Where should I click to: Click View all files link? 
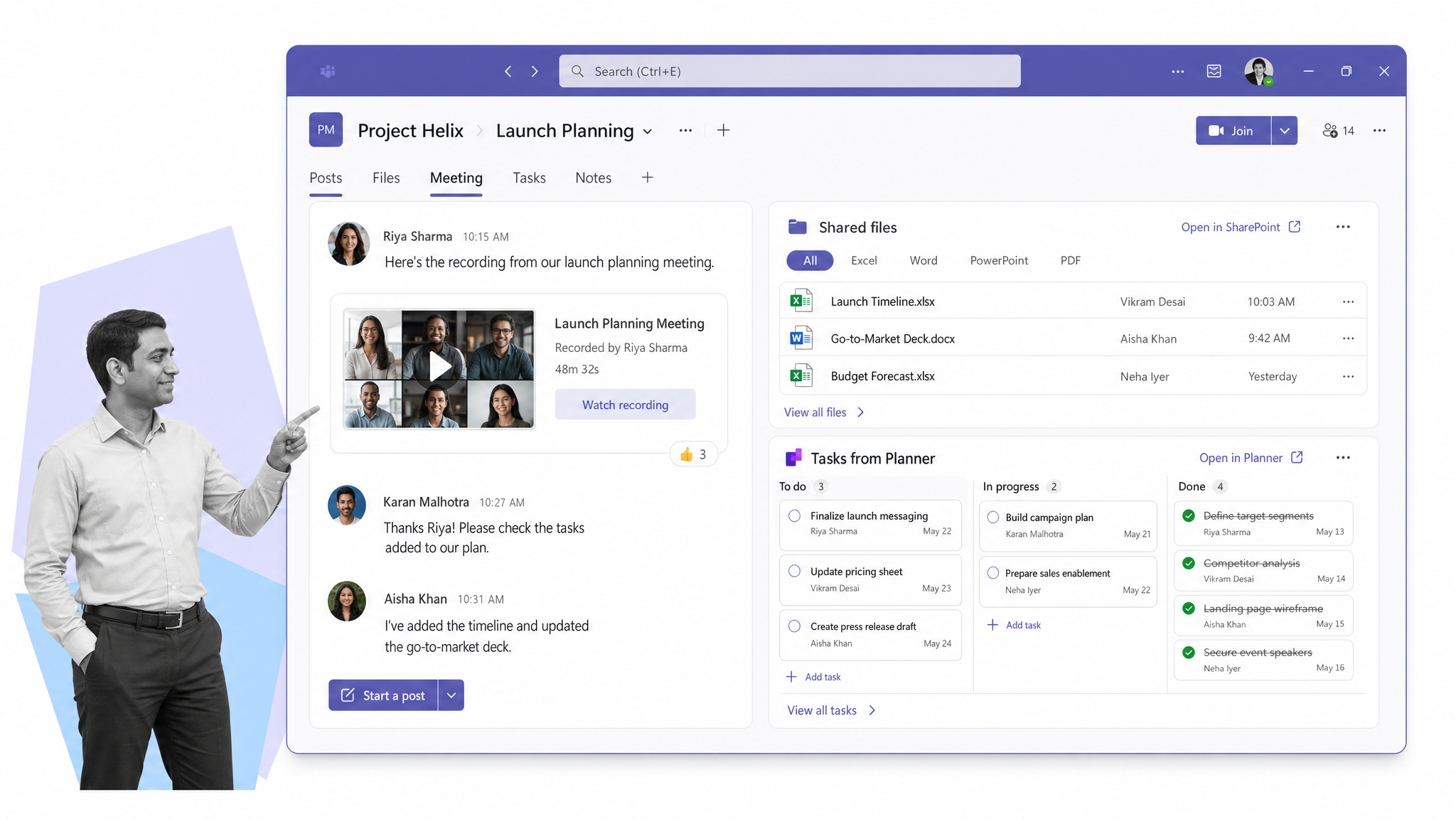coord(824,412)
